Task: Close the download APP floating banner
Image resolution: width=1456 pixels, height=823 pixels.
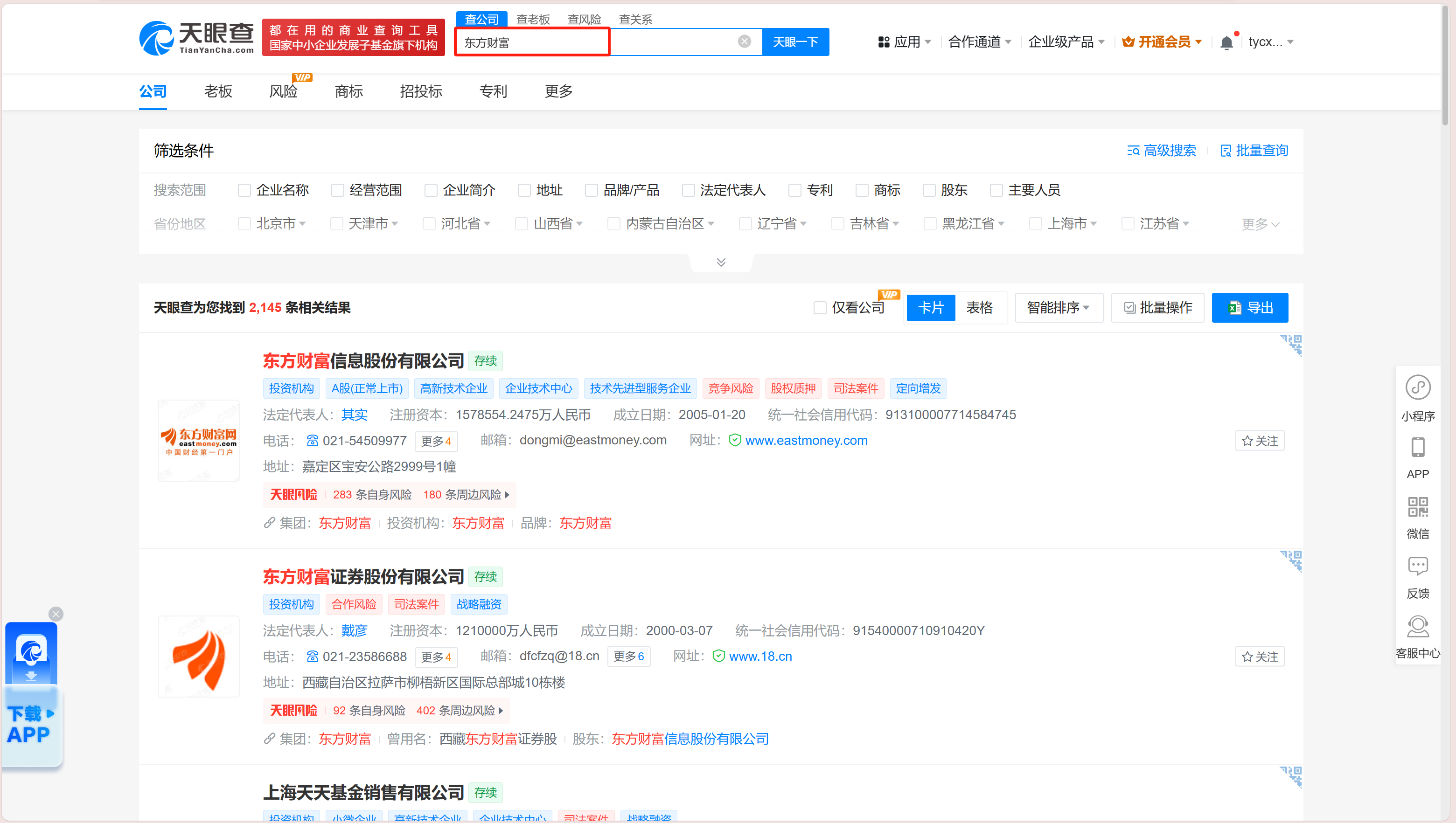Action: pos(56,614)
